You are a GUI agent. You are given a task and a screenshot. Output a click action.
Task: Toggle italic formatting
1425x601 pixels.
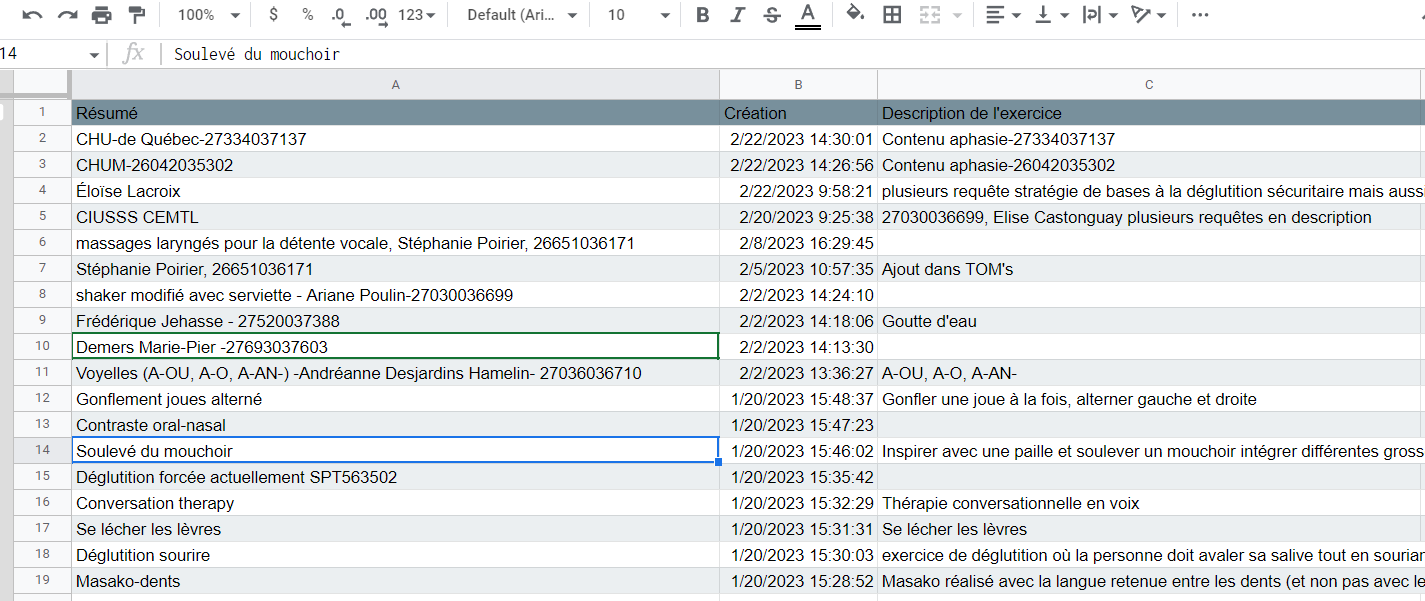(737, 15)
